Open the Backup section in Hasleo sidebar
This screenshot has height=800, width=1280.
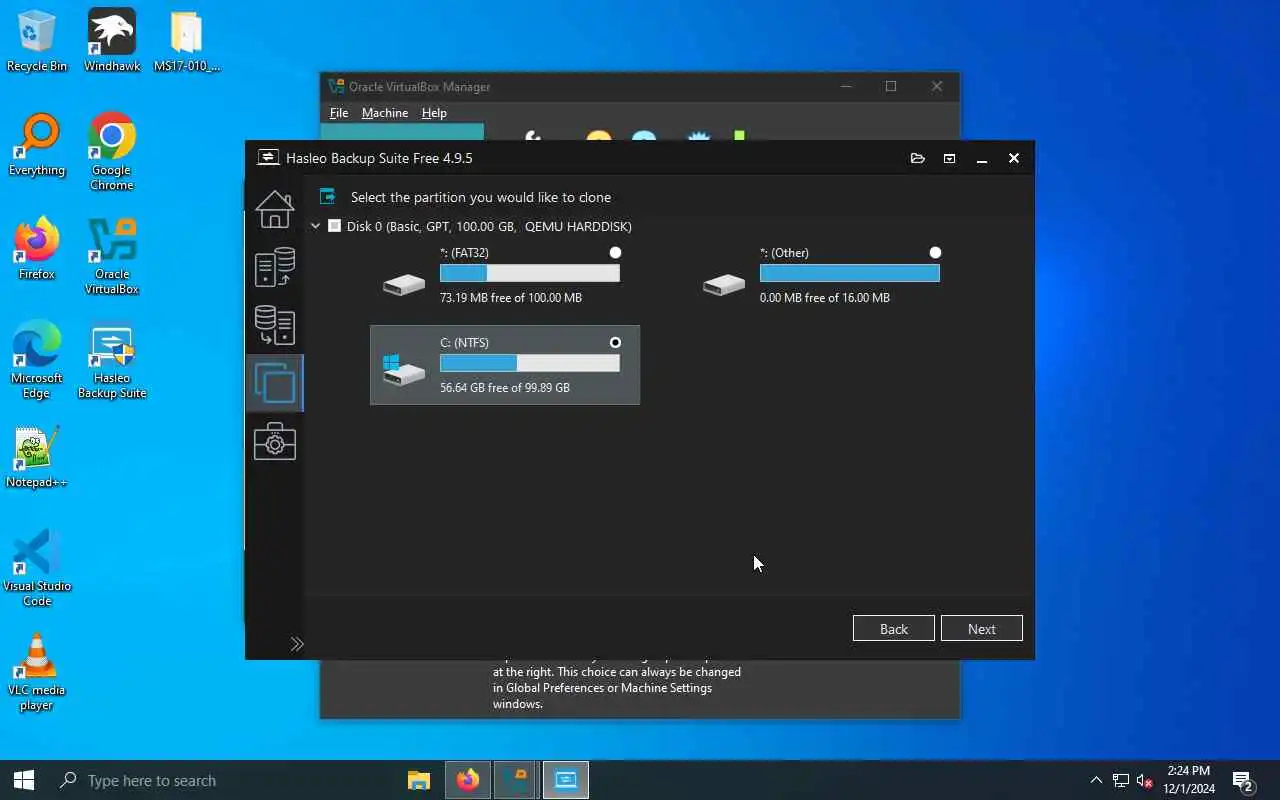click(274, 267)
